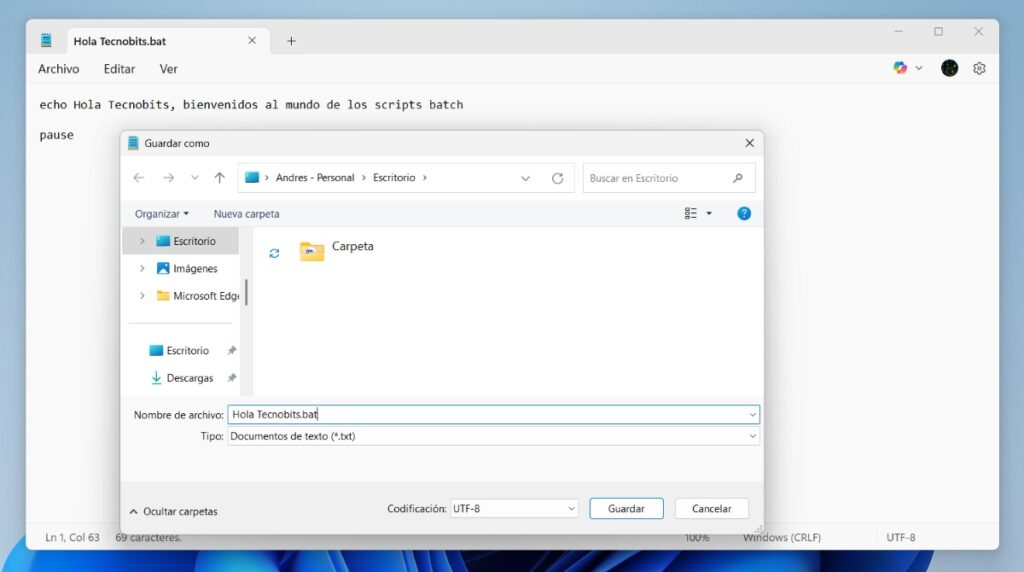Click the Nombre de archivo input field
The width and height of the screenshot is (1024, 572).
point(485,414)
